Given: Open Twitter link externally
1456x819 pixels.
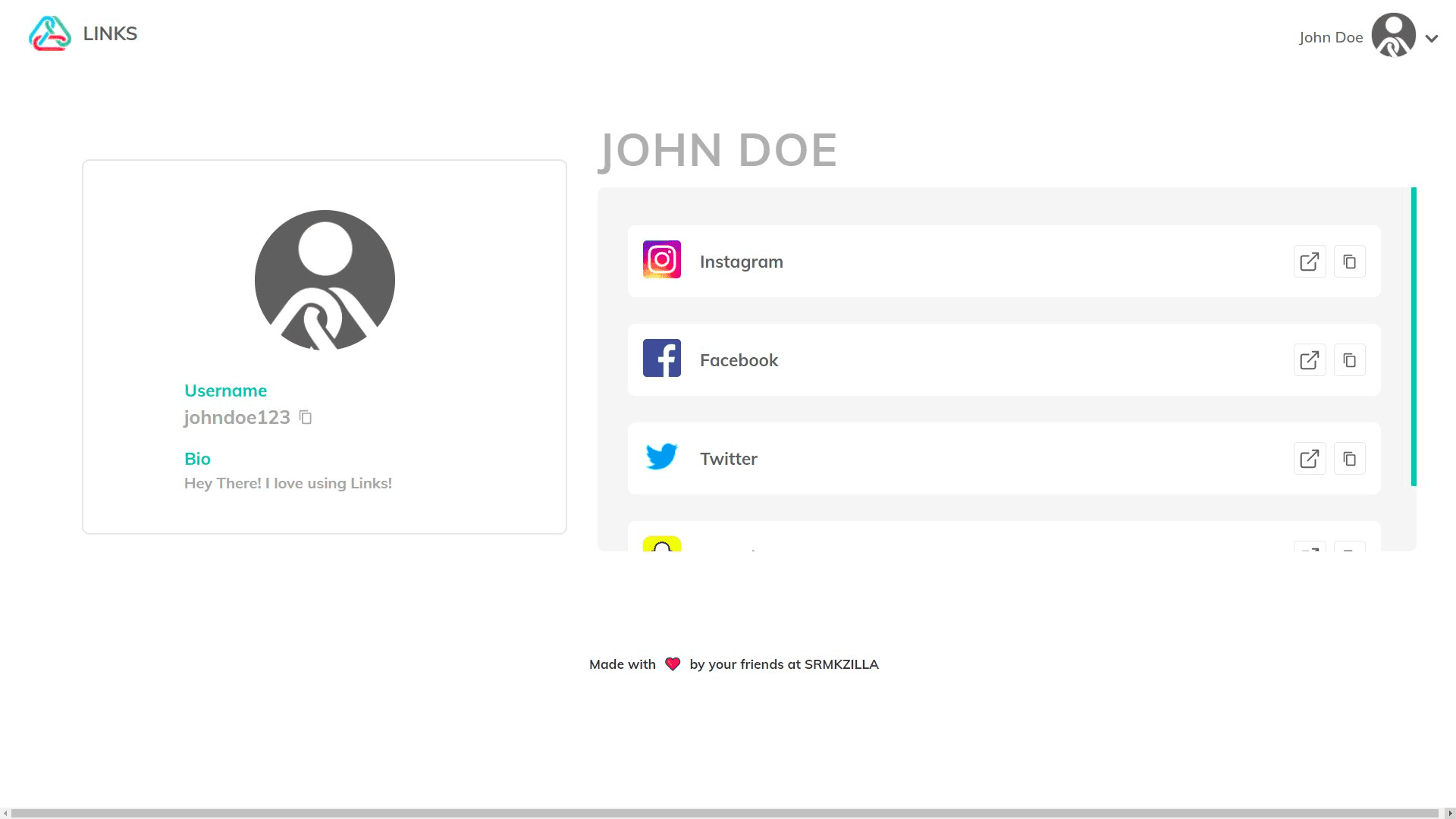Looking at the screenshot, I should tap(1309, 459).
